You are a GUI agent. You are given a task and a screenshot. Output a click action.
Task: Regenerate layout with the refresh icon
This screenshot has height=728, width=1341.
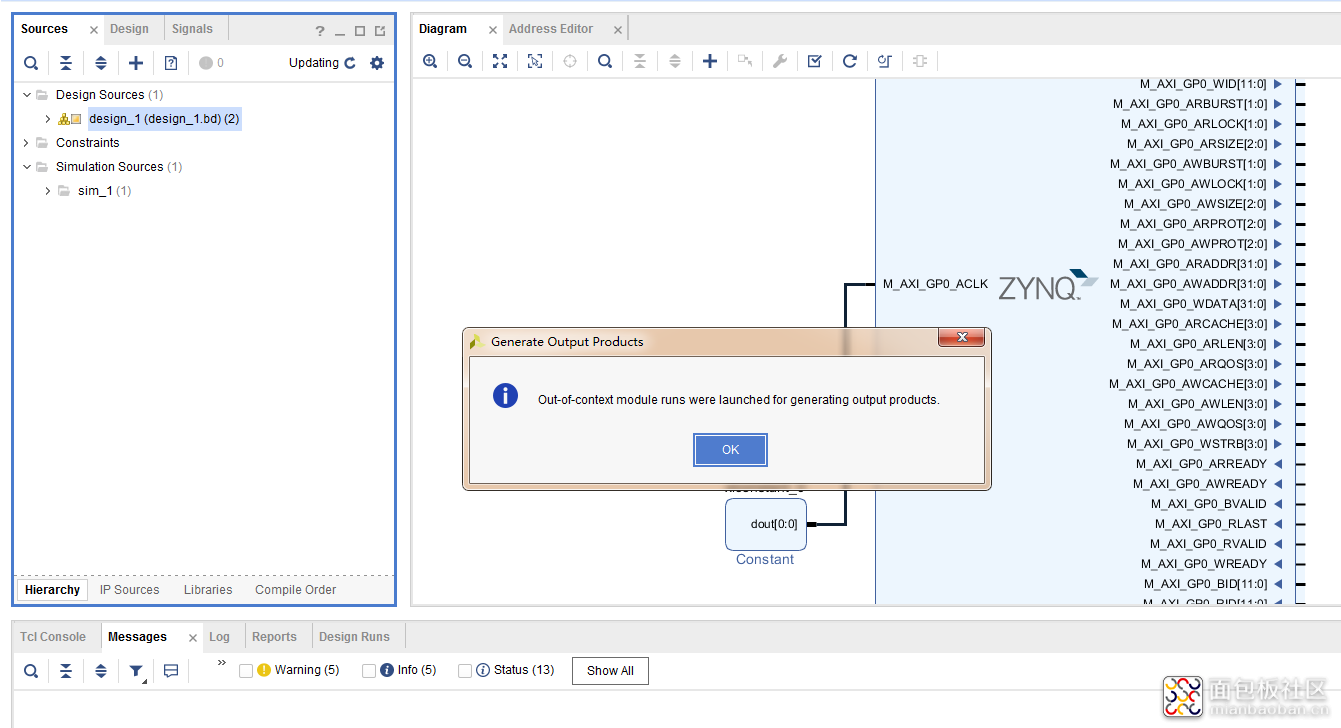(x=850, y=61)
